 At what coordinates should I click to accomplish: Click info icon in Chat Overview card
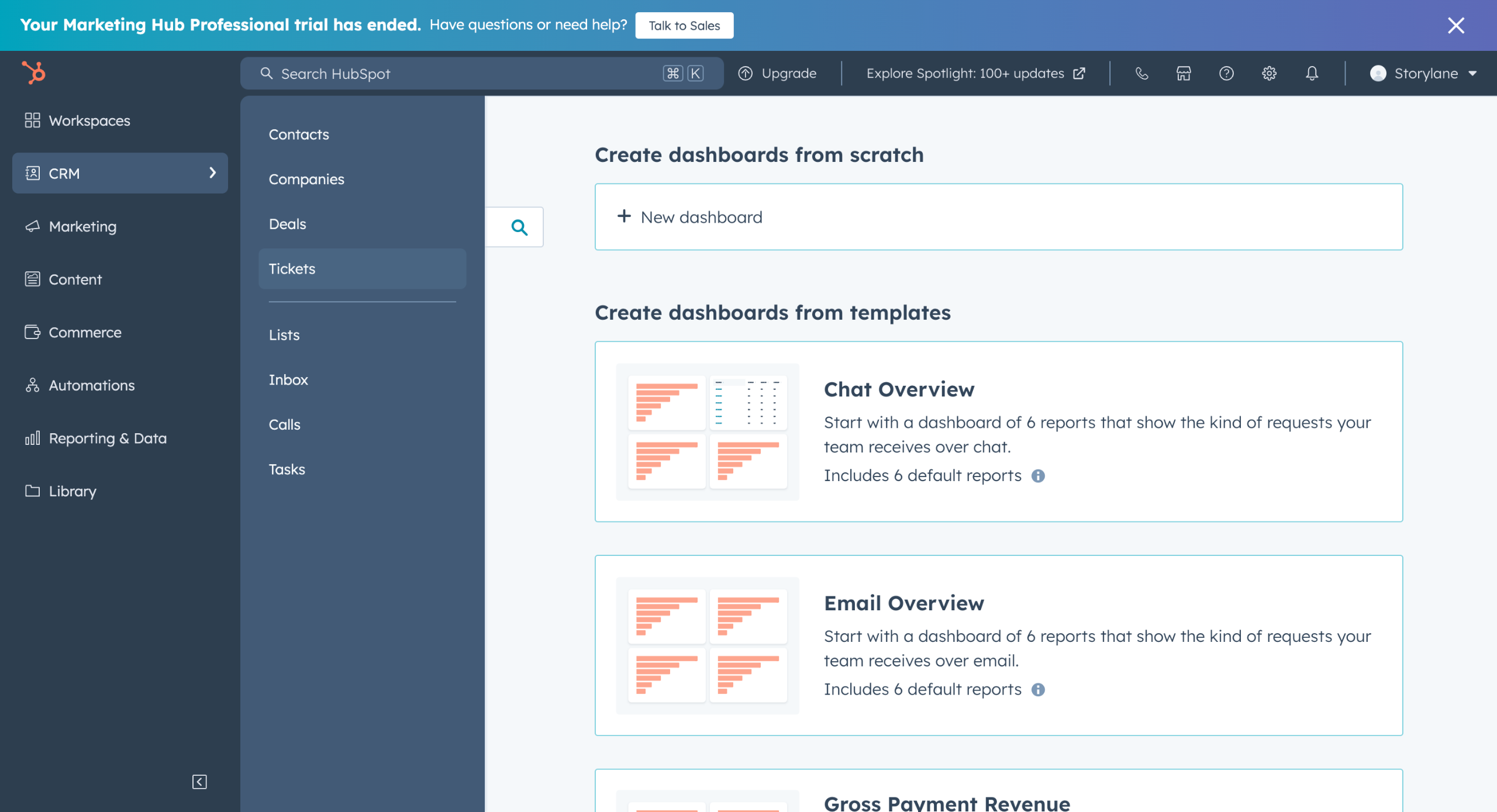1038,476
